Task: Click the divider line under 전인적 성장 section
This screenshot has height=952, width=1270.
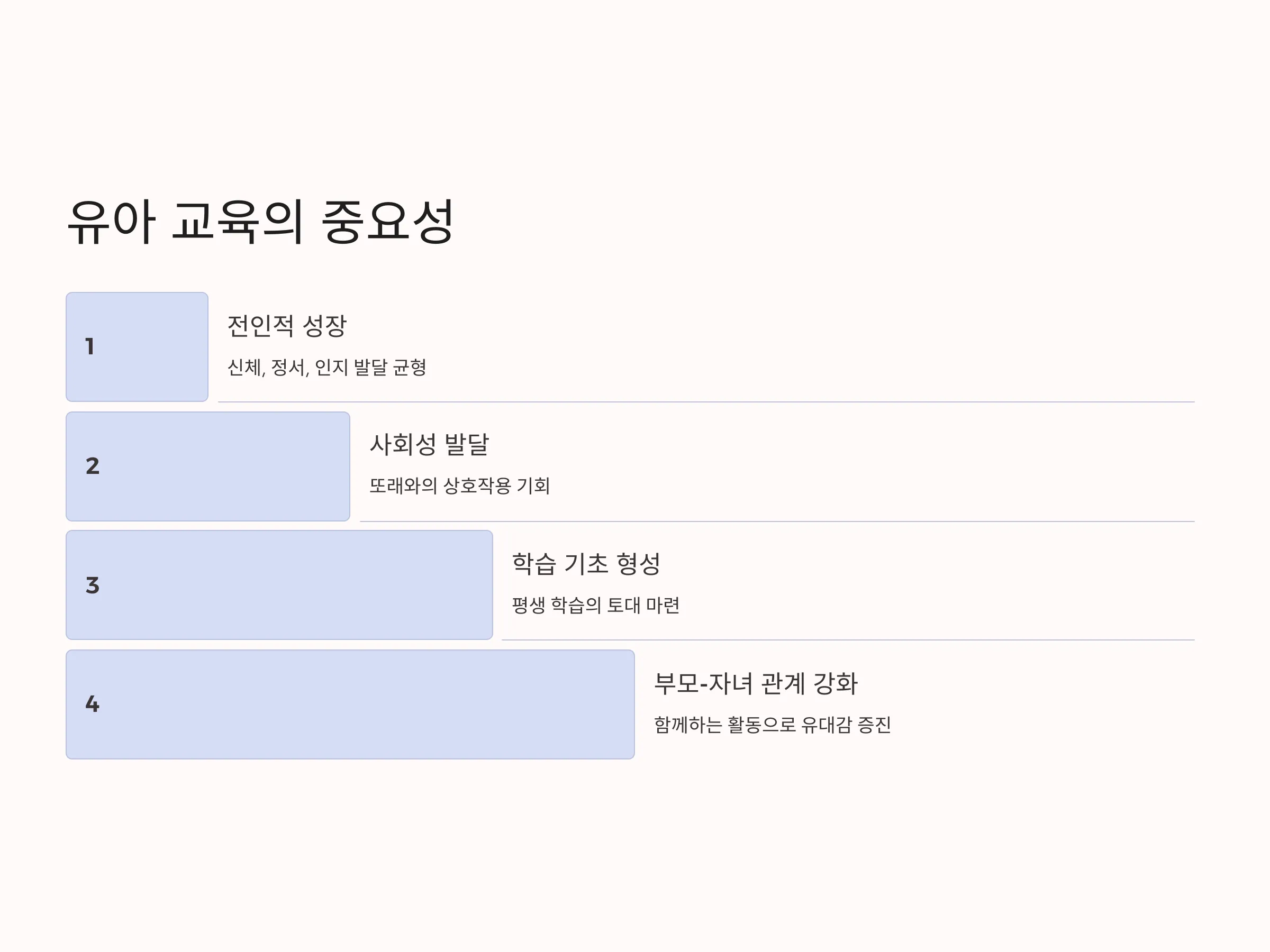Action: coord(706,402)
